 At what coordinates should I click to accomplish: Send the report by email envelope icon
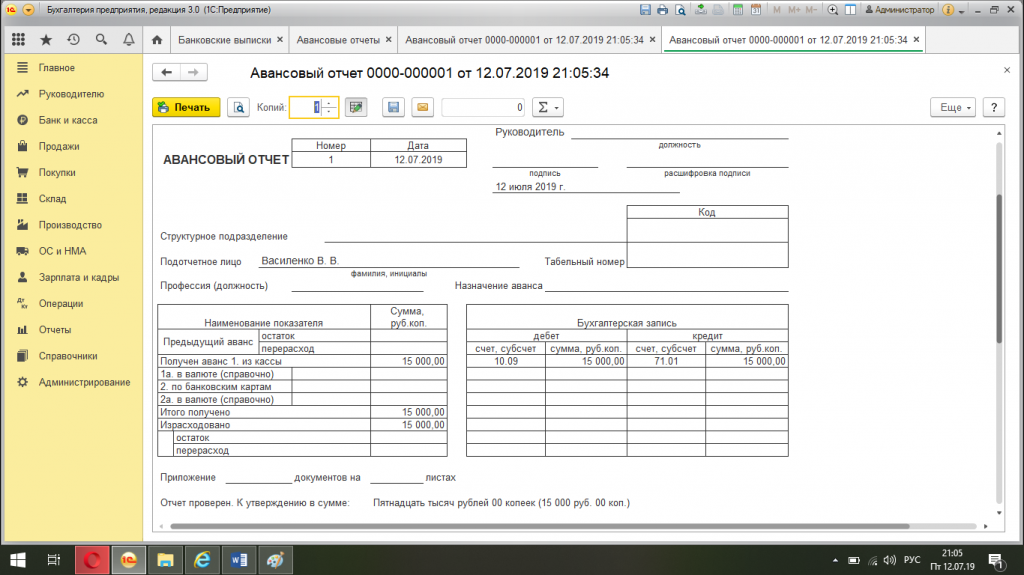[x=422, y=107]
